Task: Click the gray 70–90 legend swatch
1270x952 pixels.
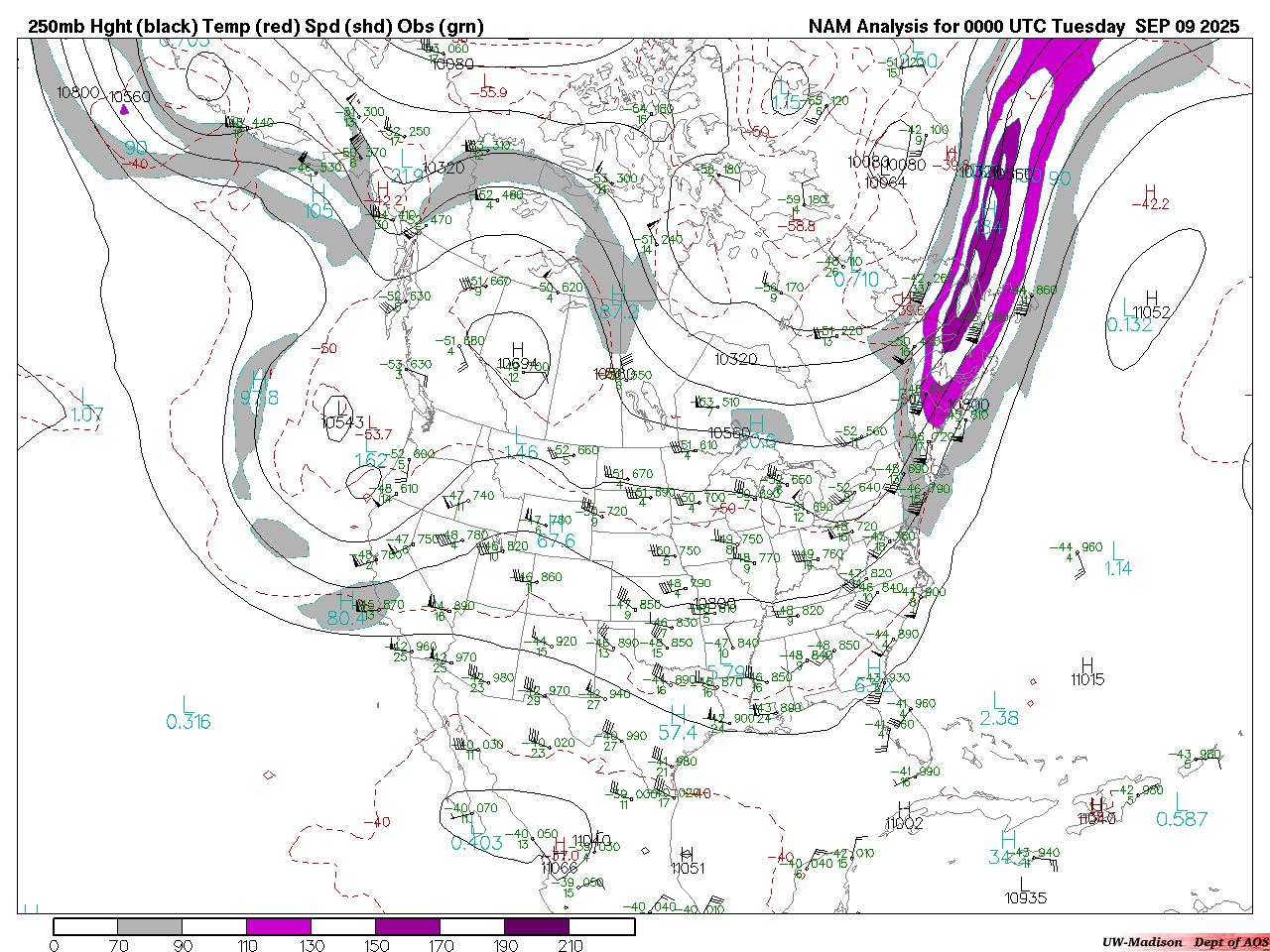Action: (x=150, y=926)
